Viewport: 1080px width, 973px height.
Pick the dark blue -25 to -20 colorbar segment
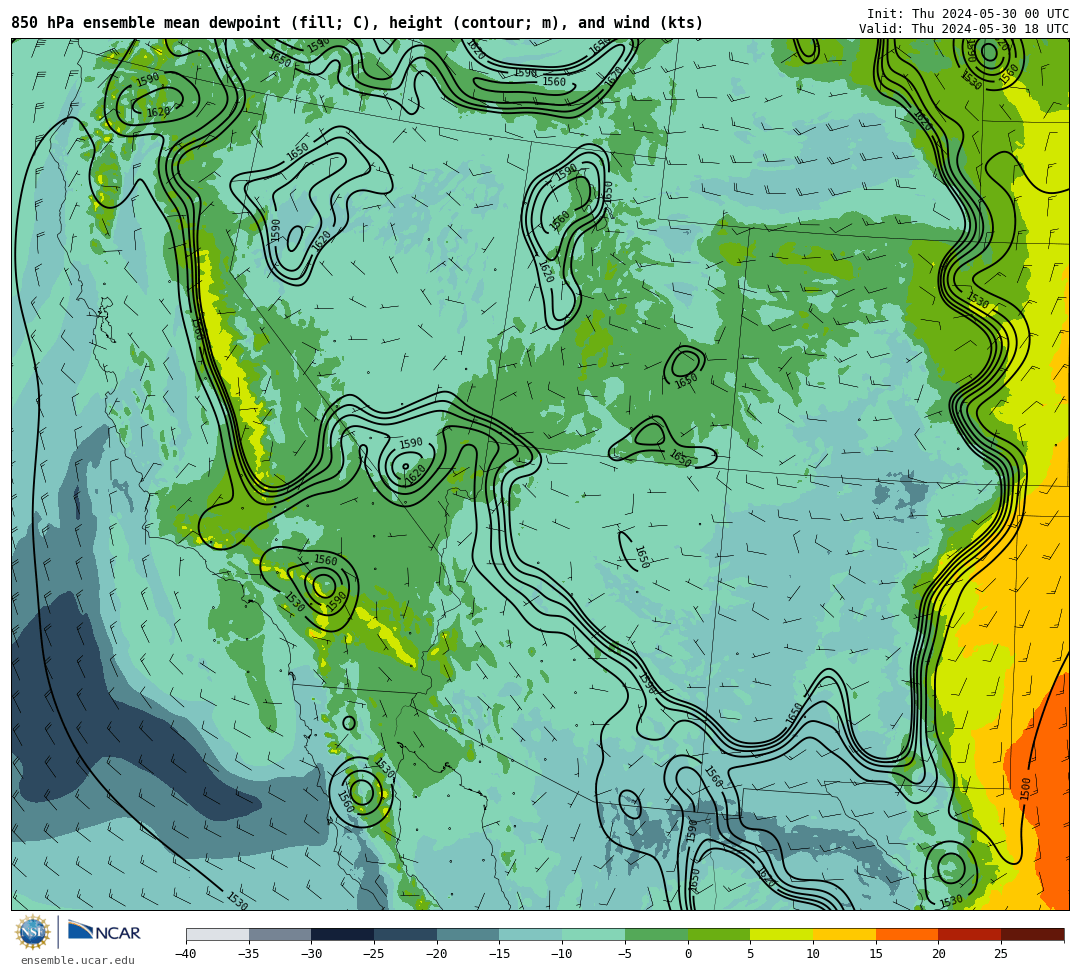(406, 934)
